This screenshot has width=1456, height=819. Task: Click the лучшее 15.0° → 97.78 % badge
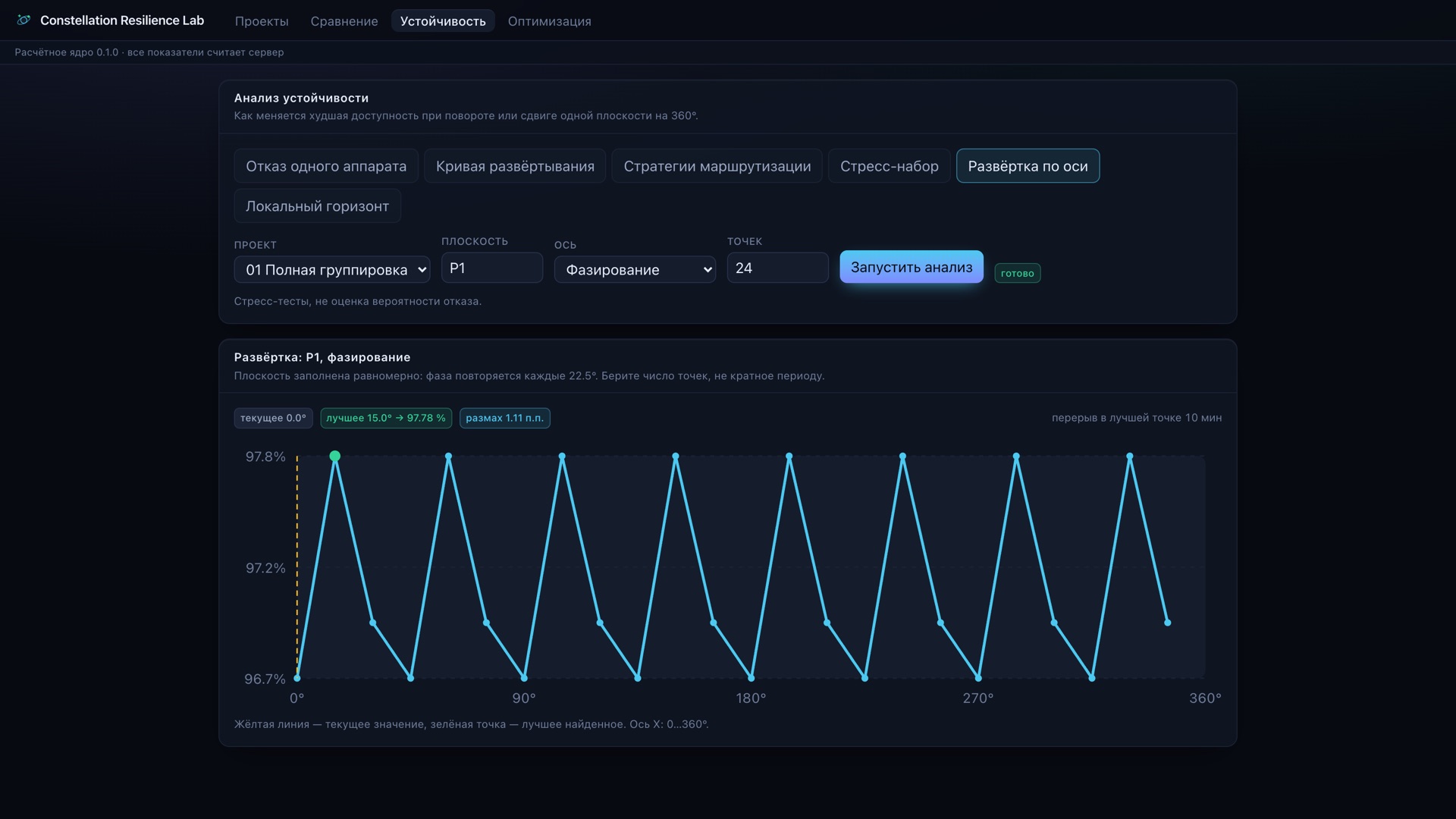tap(386, 419)
